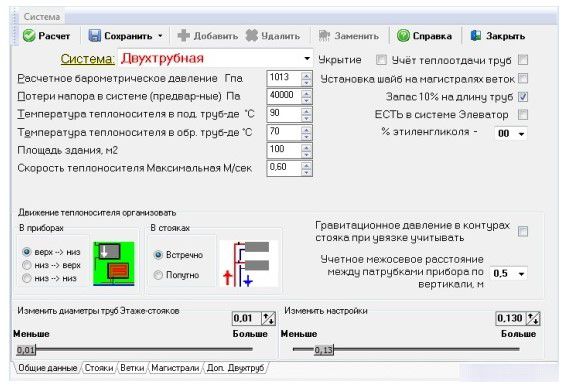The height and width of the screenshot is (390, 569).
Task: Click the Сохранить floppy disk icon
Action: 94,36
